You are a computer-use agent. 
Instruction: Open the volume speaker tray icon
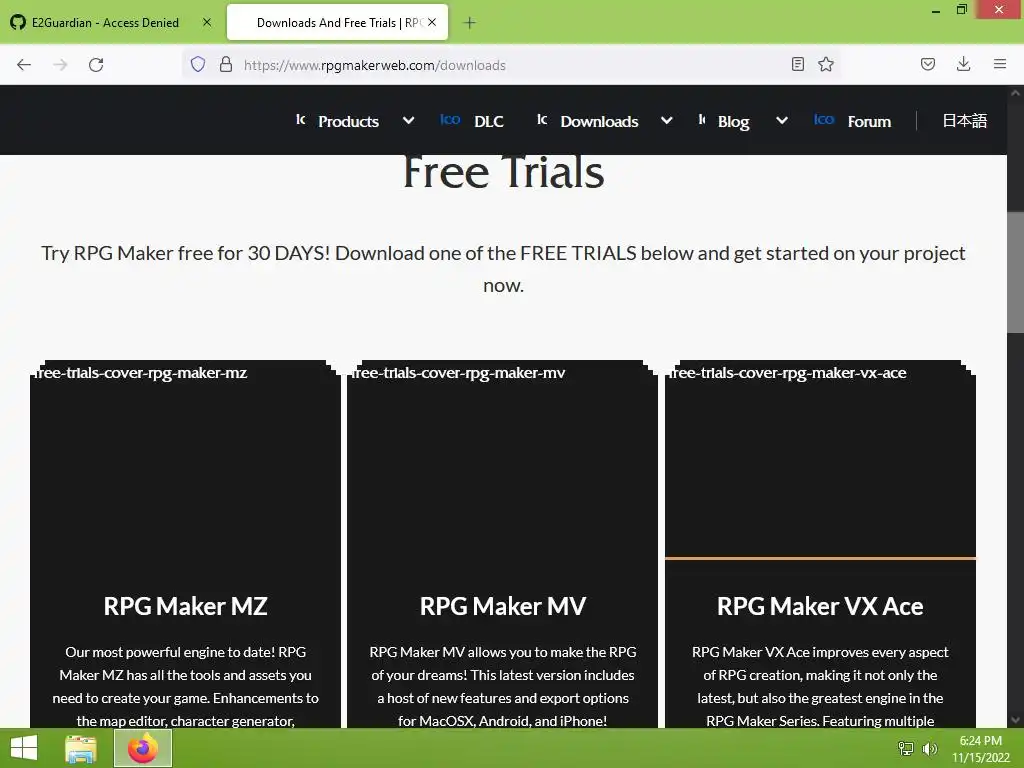(930, 748)
